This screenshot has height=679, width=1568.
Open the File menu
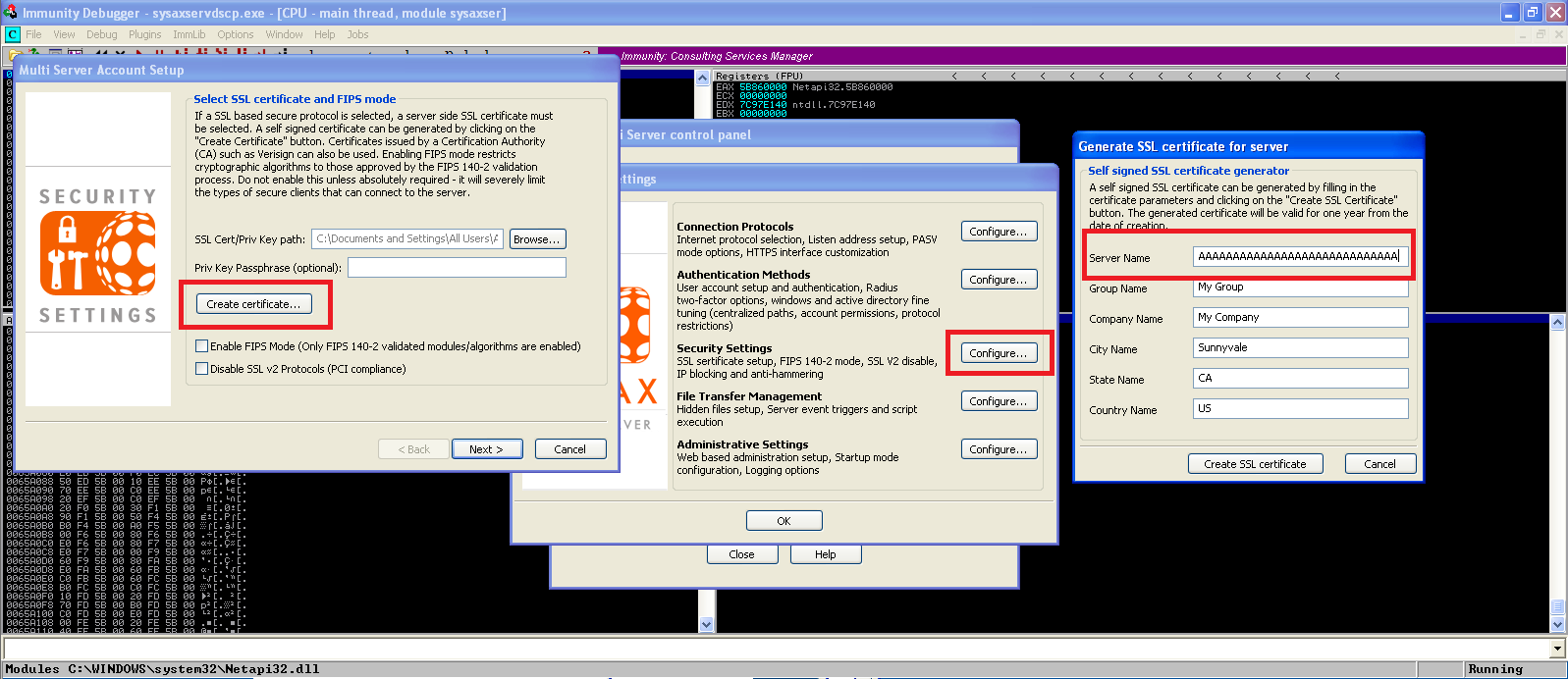[x=33, y=34]
